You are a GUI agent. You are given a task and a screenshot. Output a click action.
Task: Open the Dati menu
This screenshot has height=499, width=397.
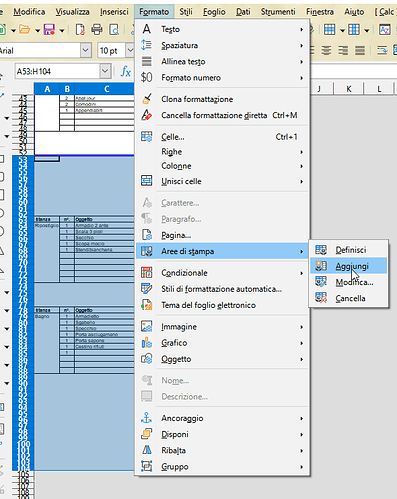point(243,12)
